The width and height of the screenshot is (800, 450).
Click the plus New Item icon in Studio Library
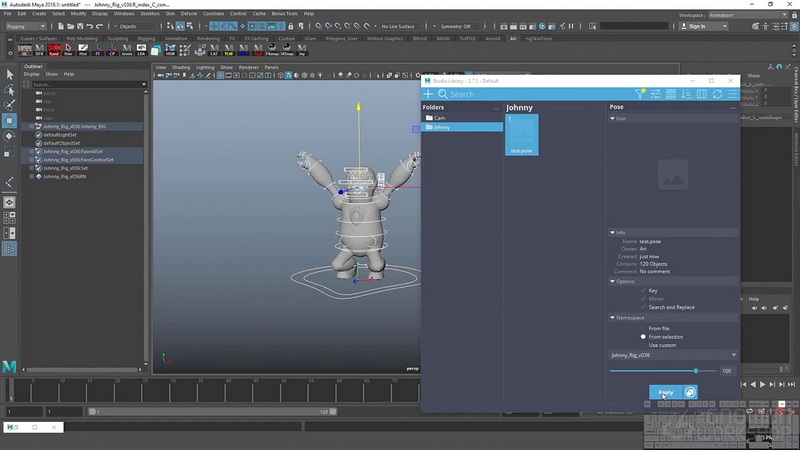point(428,94)
